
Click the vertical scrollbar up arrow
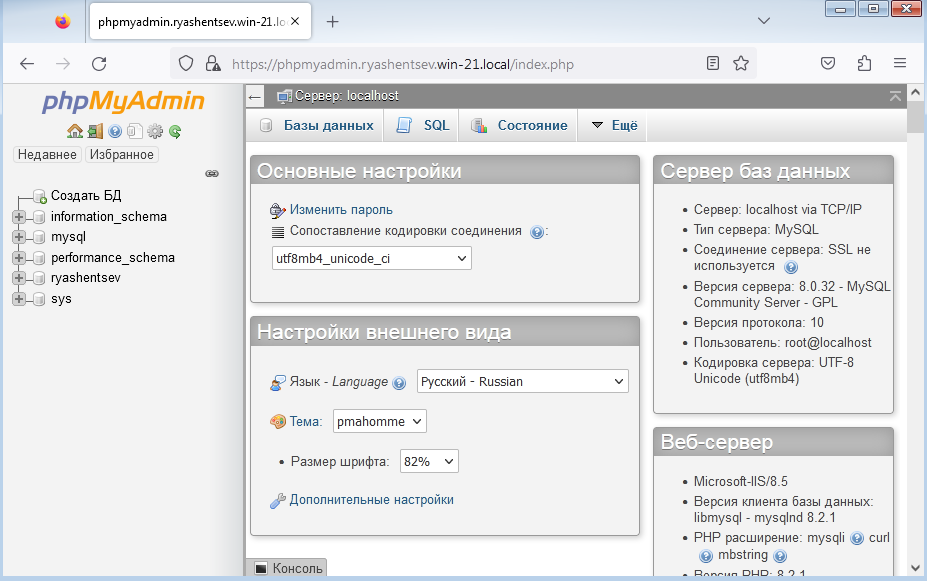[x=916, y=92]
